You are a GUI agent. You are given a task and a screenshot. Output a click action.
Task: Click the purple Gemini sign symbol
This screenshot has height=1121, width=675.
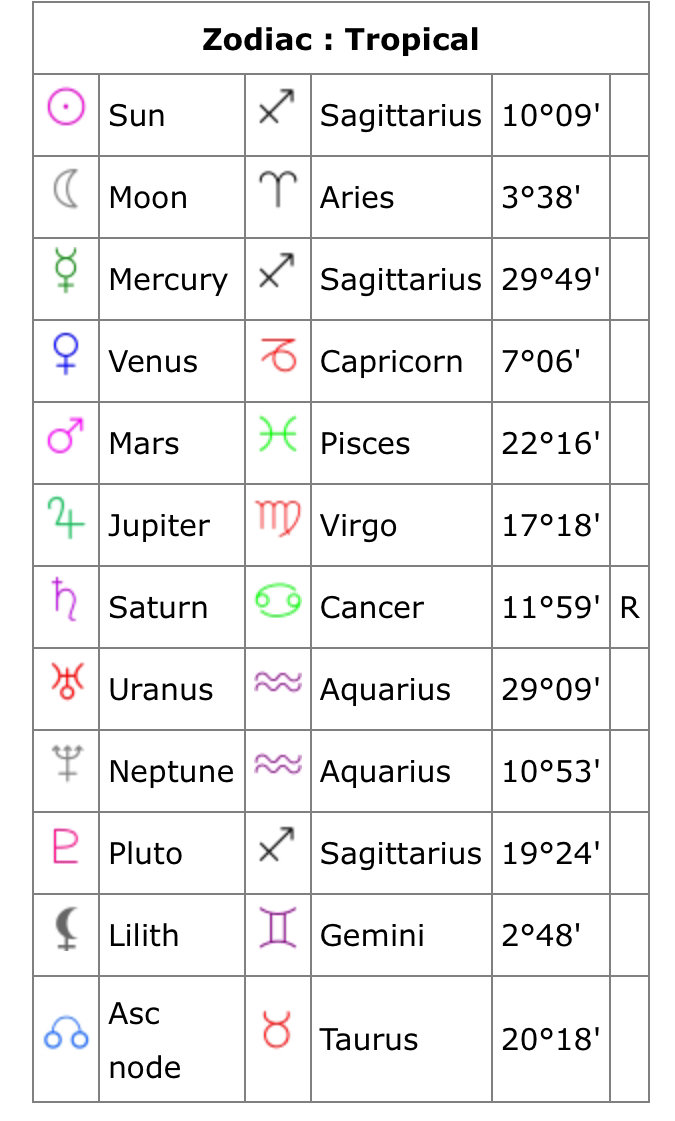[277, 927]
